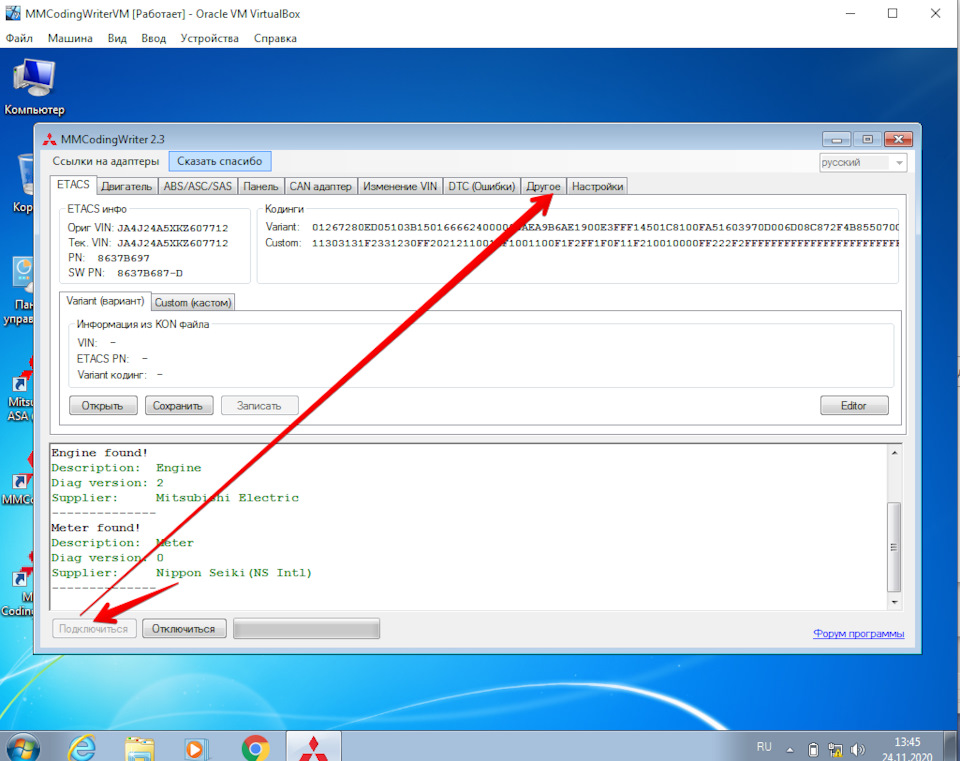Click the log scrollbar thumb
Screen dimensions: 960x761
[x=894, y=547]
